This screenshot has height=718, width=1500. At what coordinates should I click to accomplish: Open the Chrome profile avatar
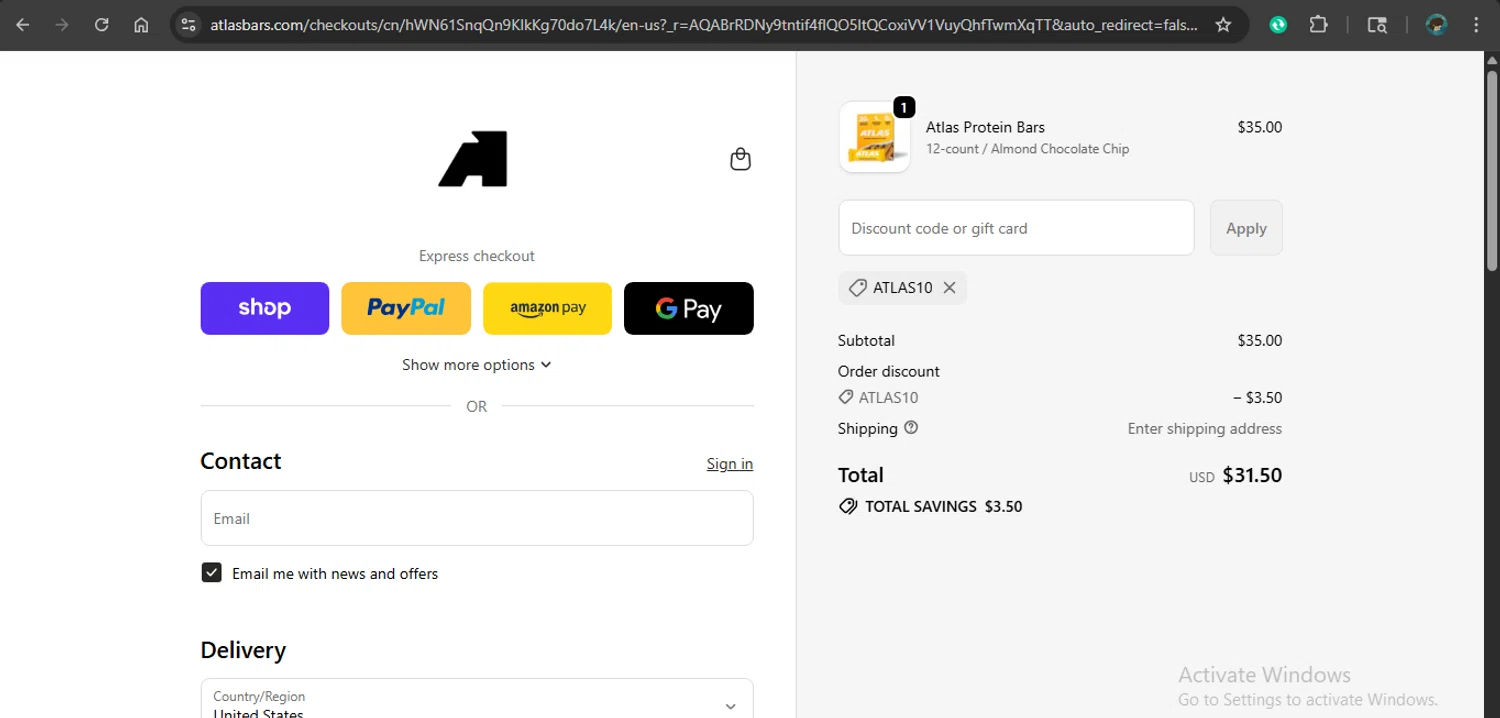pos(1437,25)
